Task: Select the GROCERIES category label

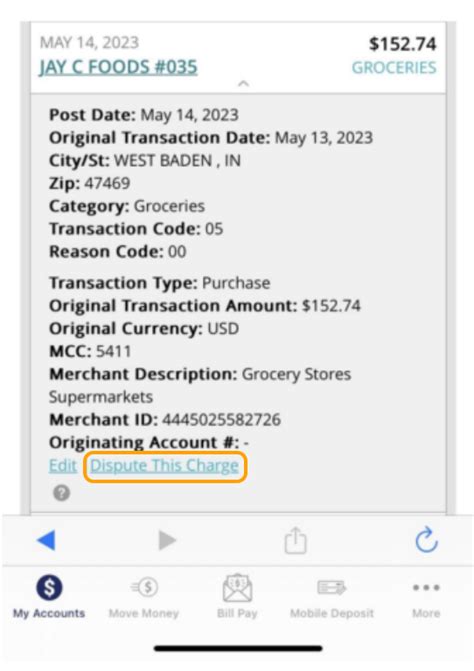Action: pyautogui.click(x=394, y=68)
